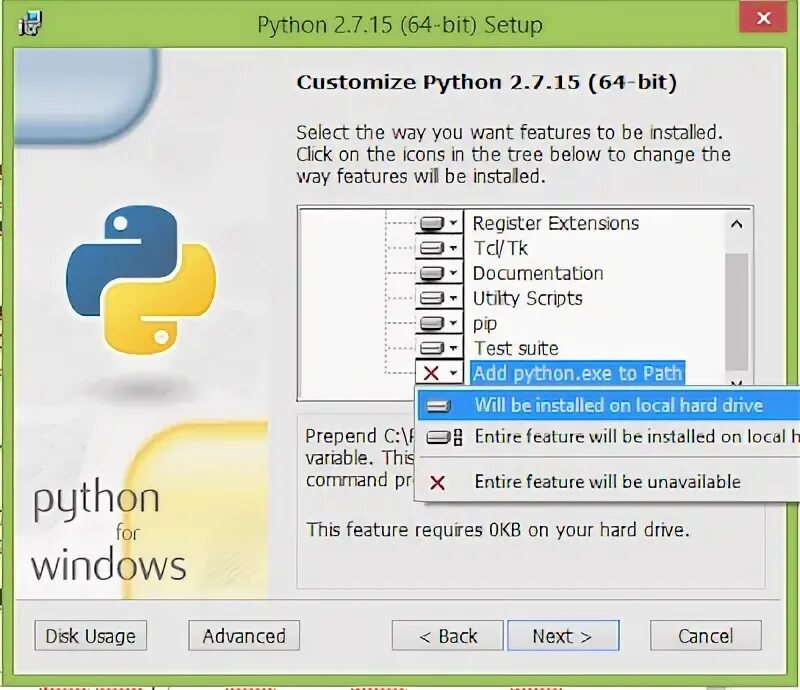The image size is (800, 690).
Task: Cancel the Python setup
Action: click(x=706, y=636)
